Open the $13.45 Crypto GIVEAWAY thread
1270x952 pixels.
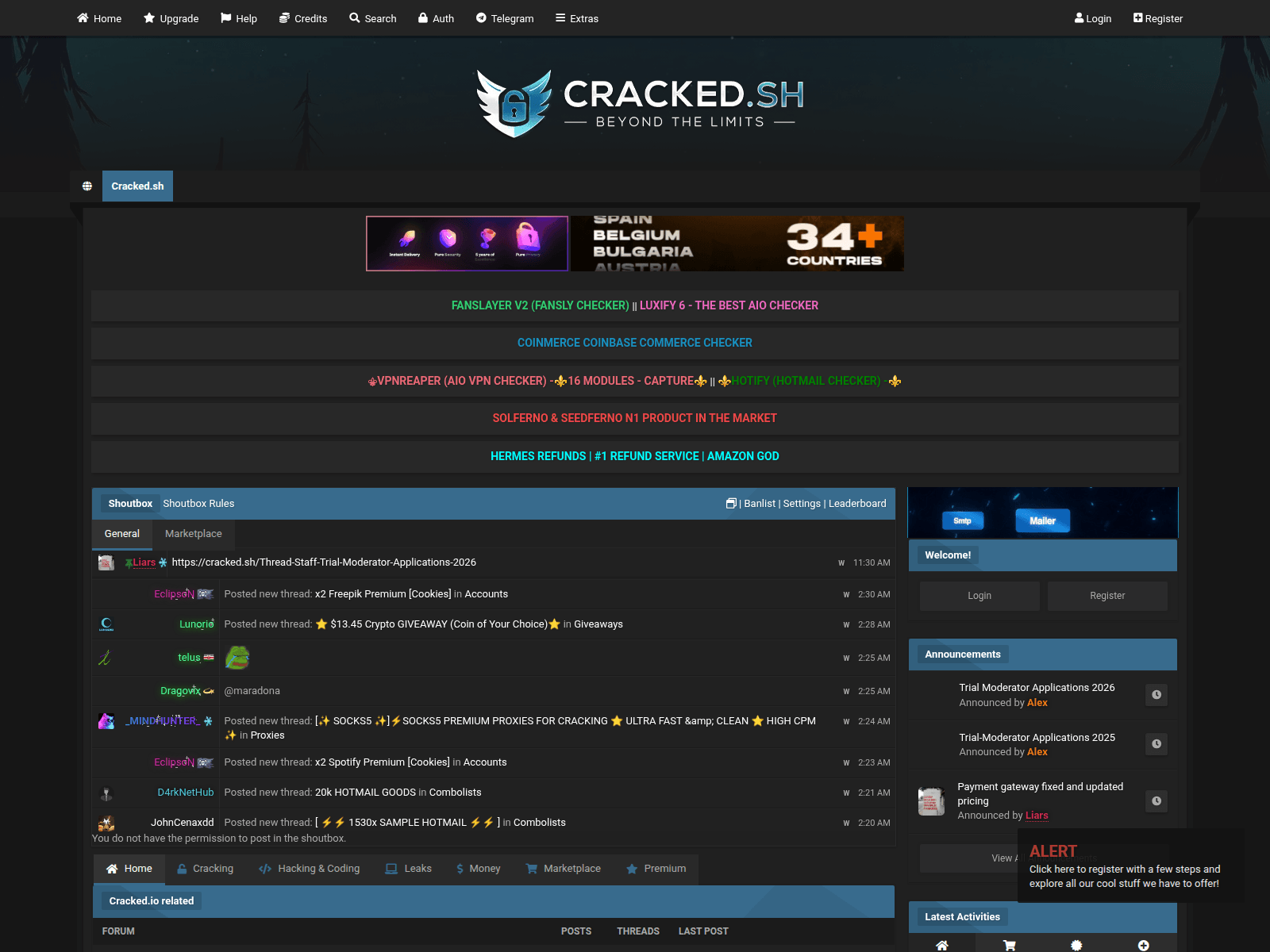(438, 624)
